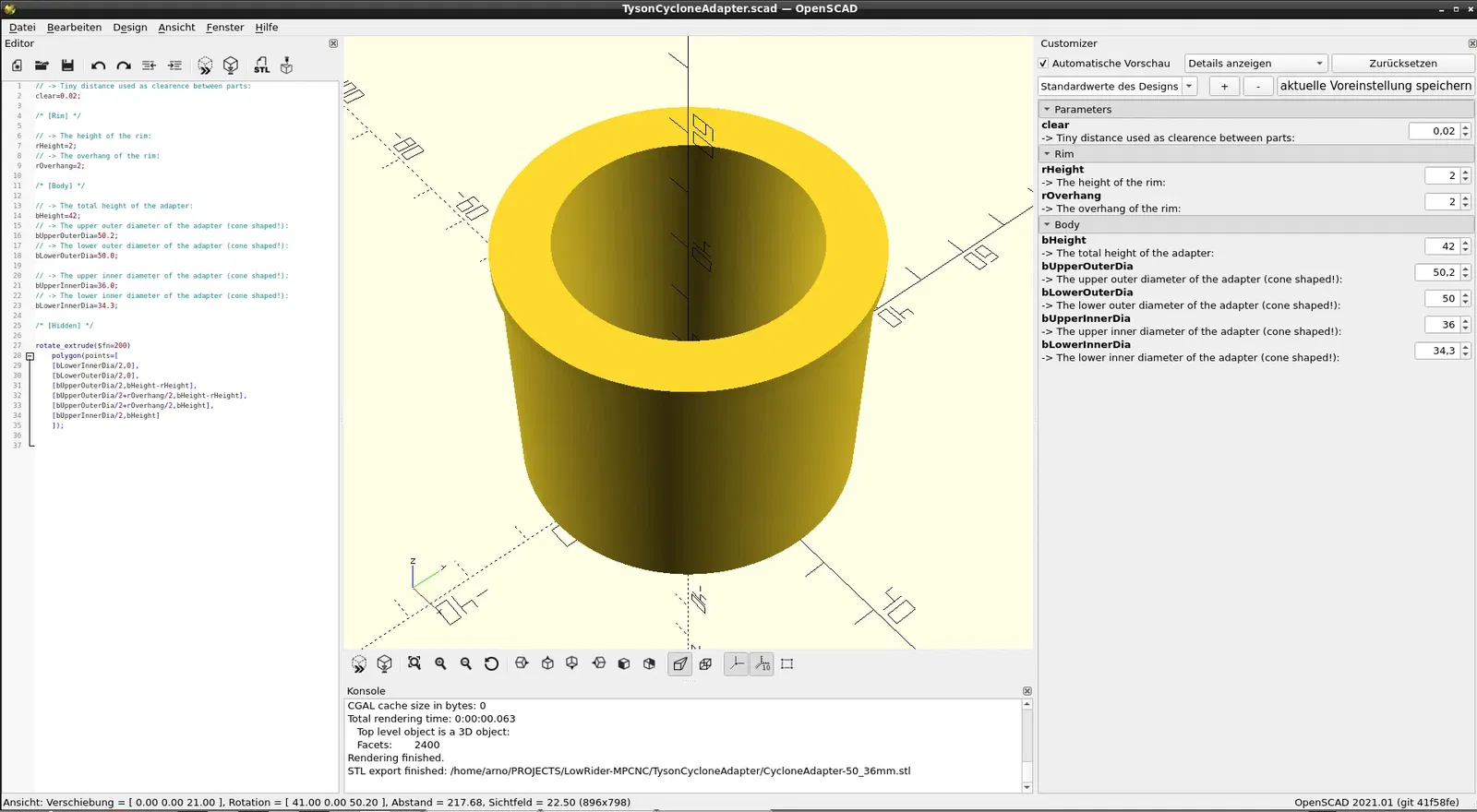1477x812 pixels.
Task: Open the Fenster menu
Action: tap(225, 28)
